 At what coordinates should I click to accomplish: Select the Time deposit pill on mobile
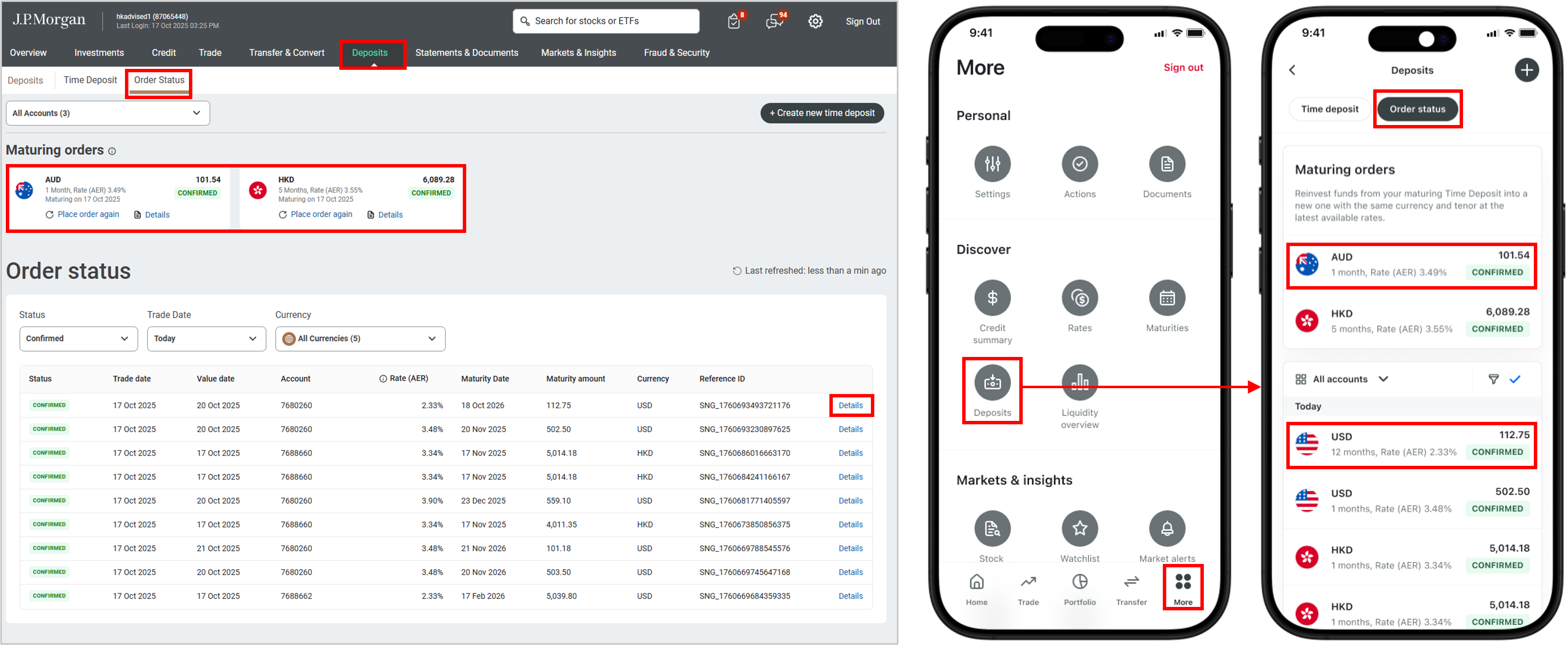click(x=1329, y=109)
